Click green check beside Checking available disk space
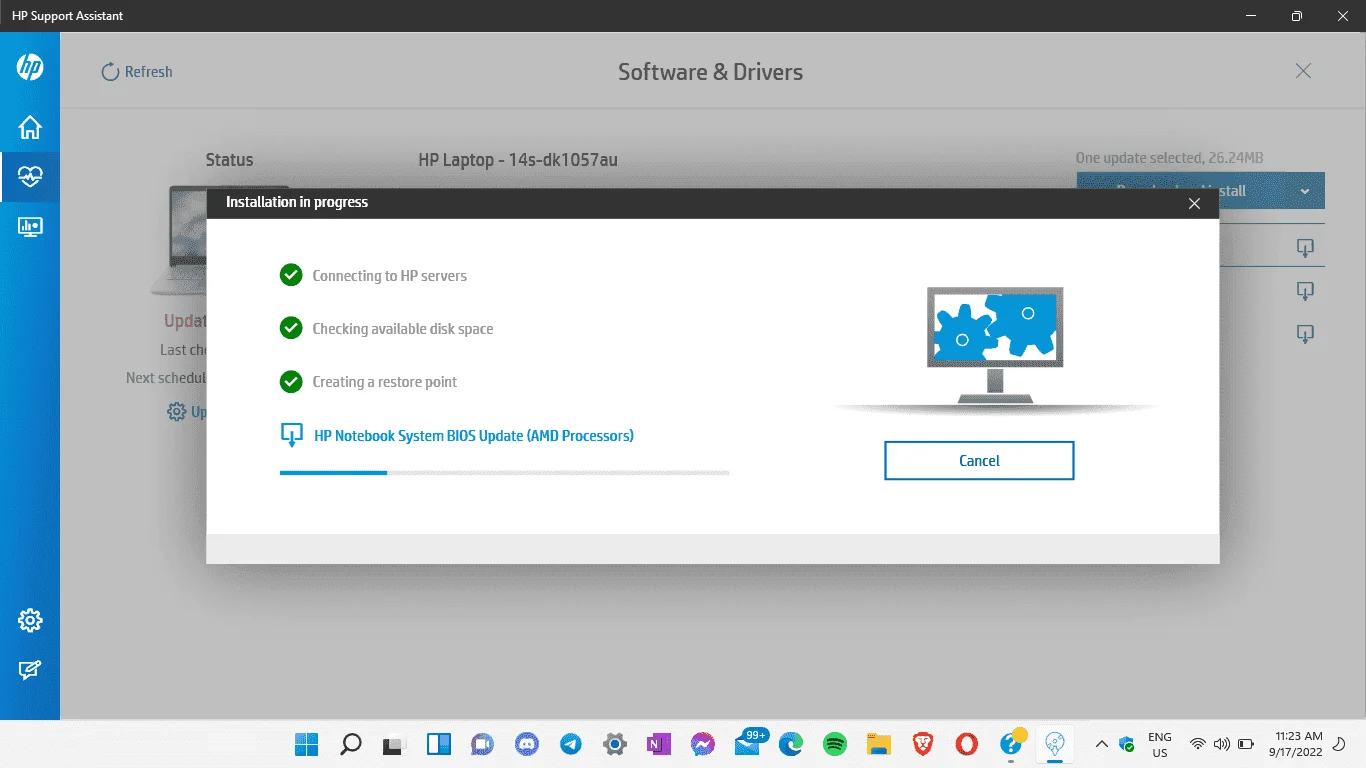Image resolution: width=1366 pixels, height=768 pixels. click(x=291, y=328)
